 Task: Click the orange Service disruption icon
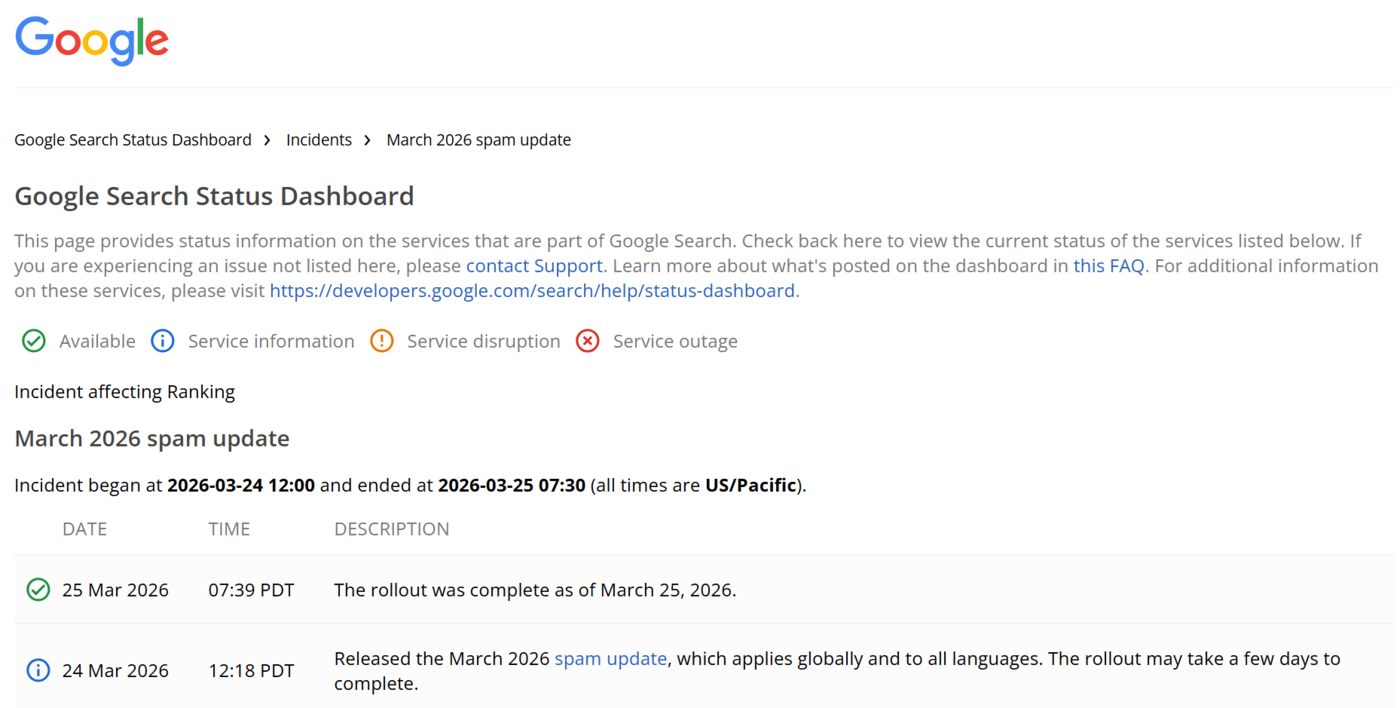point(382,341)
